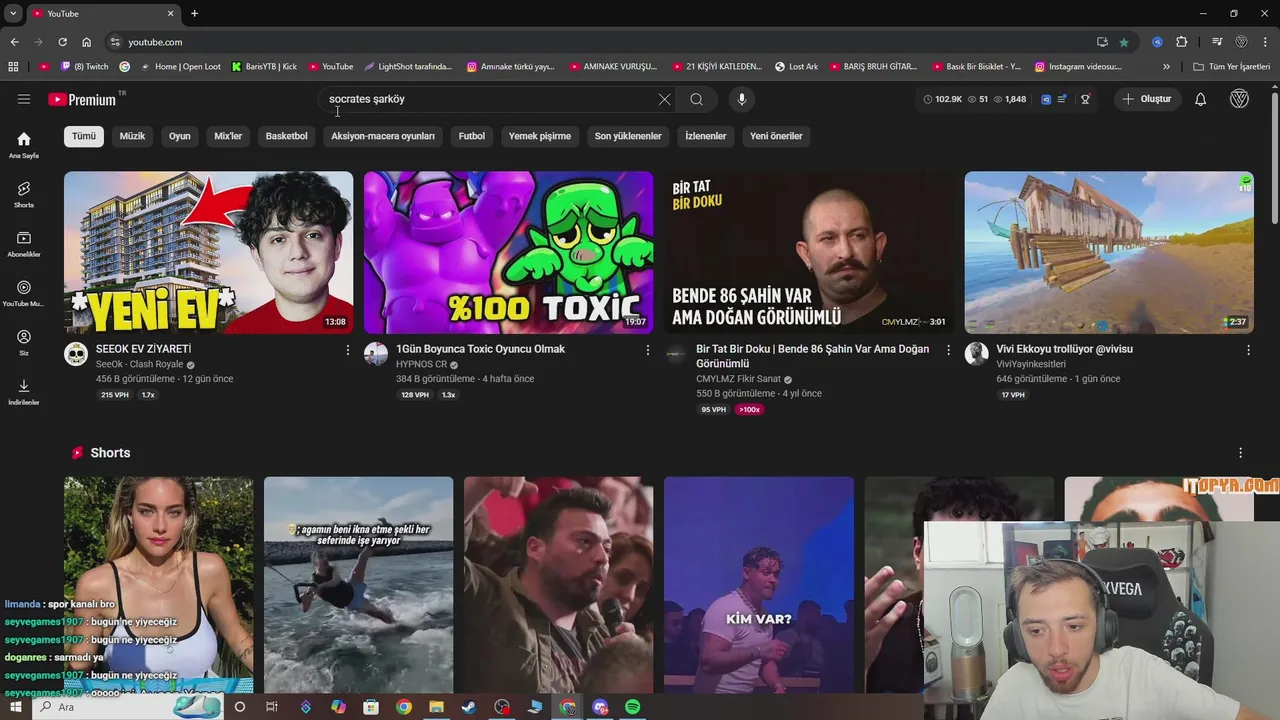1280x720 pixels.
Task: Visit SeeOk - Clash Royale channel link
Action: pos(139,365)
